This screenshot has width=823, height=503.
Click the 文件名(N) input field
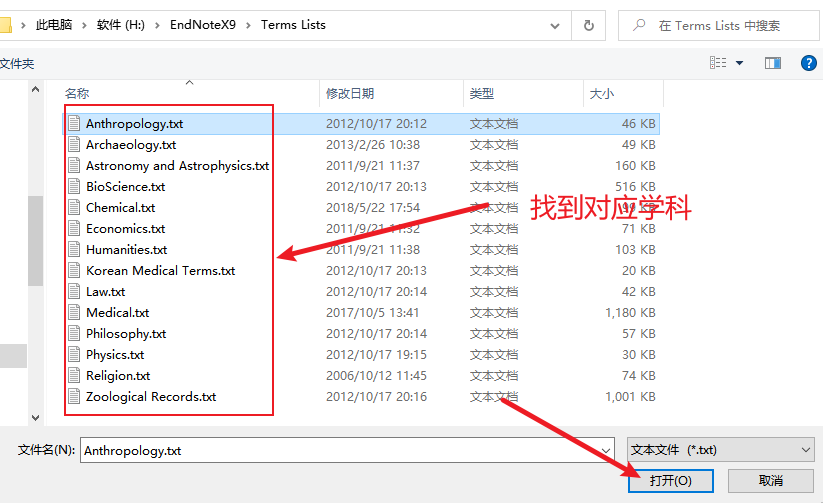[346, 450]
